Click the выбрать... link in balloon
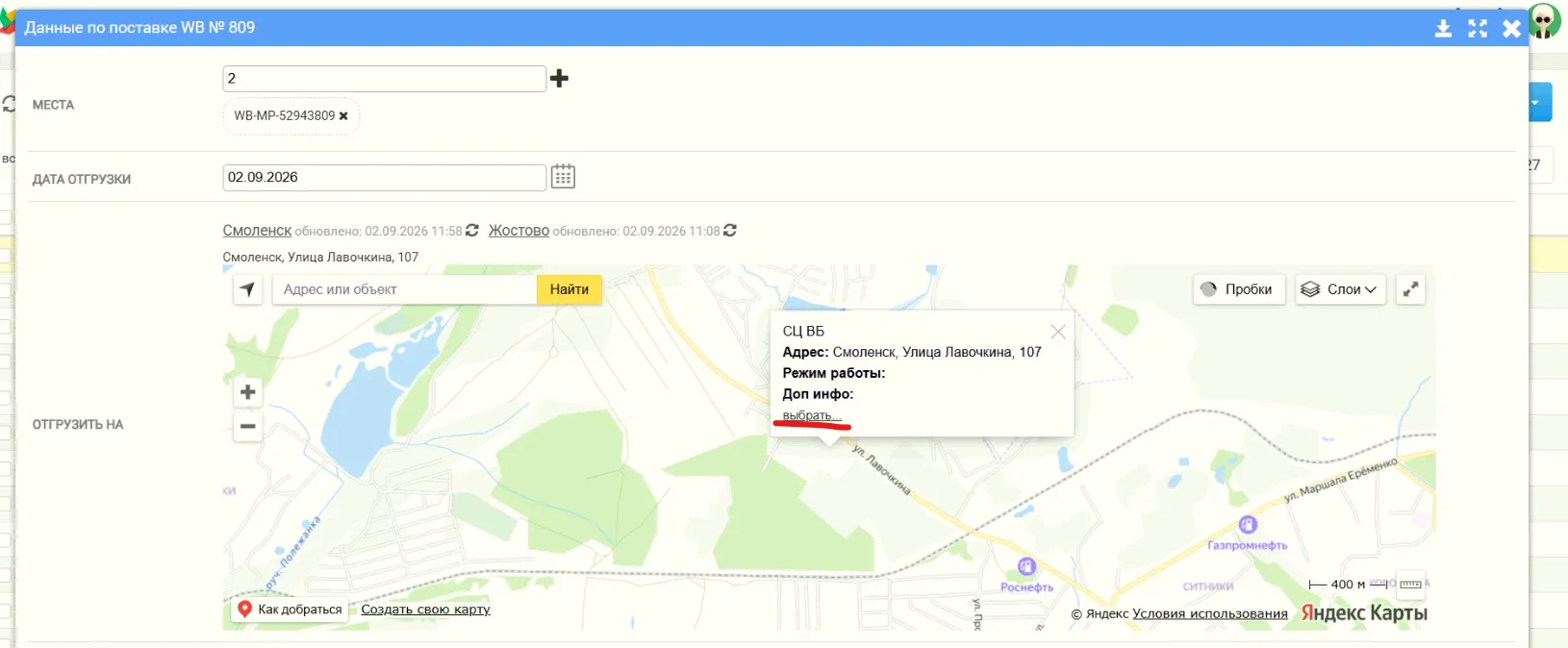Screen dimensions: 1568x648 coord(812,415)
